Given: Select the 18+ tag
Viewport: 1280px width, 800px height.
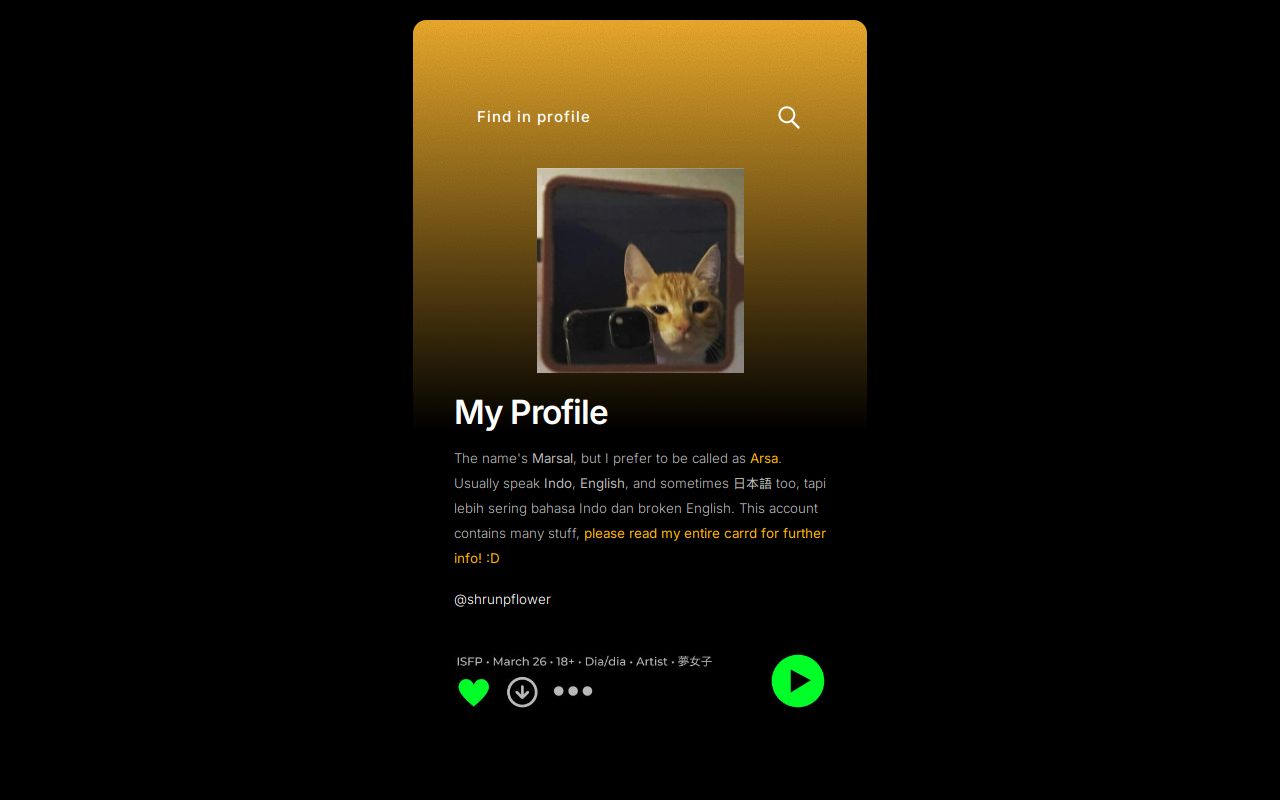Looking at the screenshot, I should (x=565, y=661).
